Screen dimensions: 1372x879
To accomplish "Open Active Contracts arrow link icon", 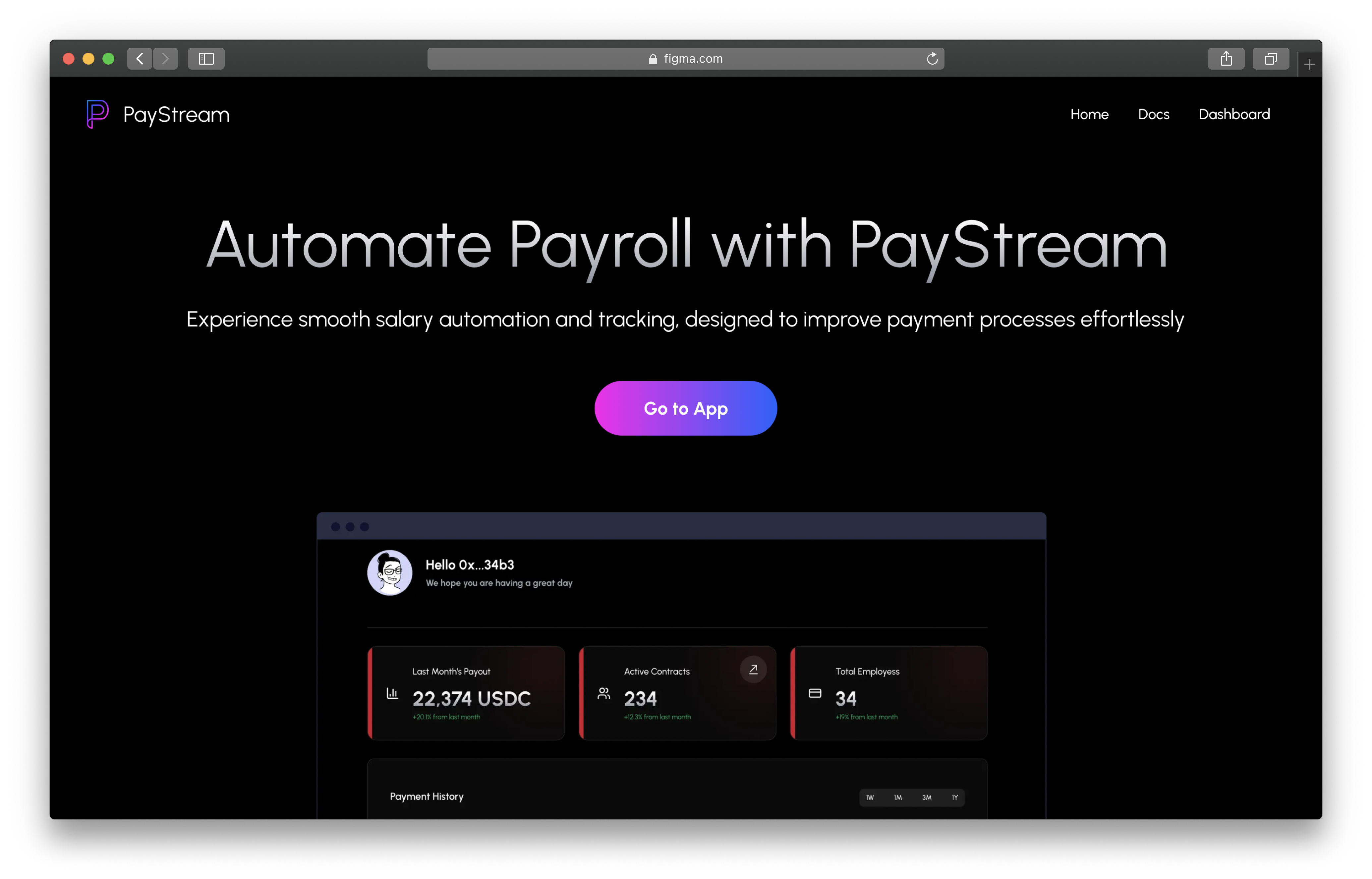I will click(753, 670).
